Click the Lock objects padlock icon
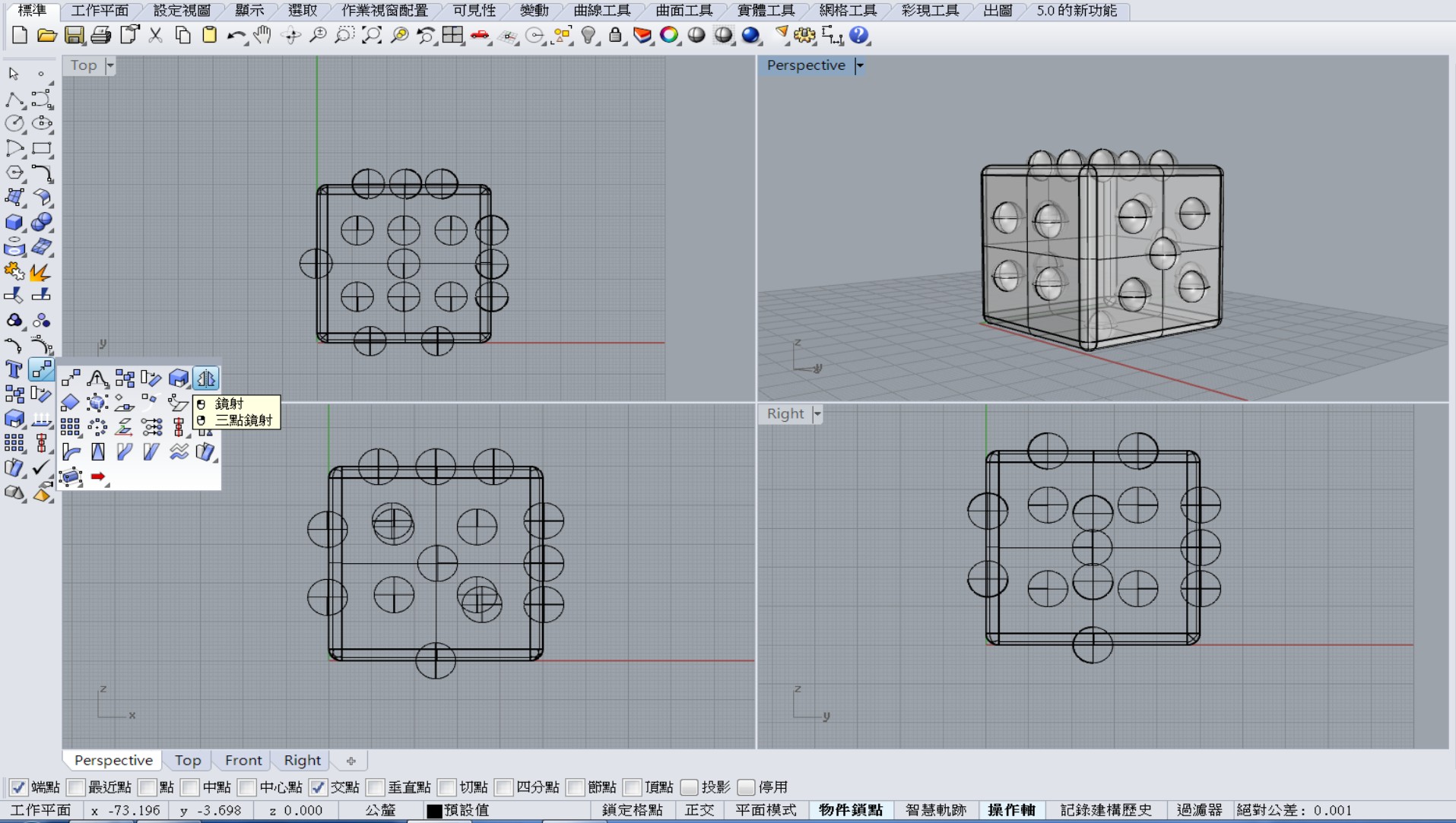 click(616, 35)
